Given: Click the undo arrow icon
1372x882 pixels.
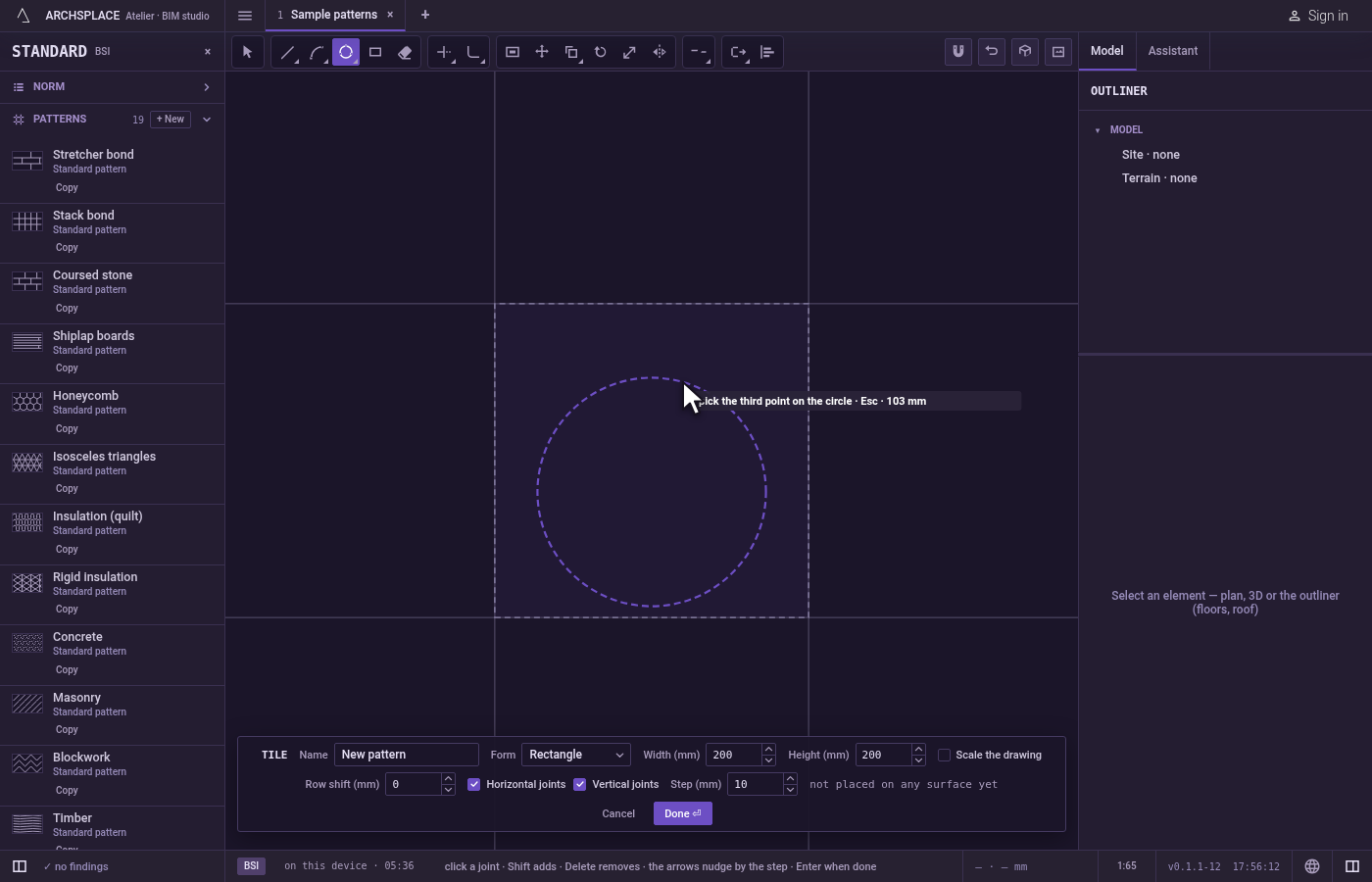Looking at the screenshot, I should pos(992,52).
